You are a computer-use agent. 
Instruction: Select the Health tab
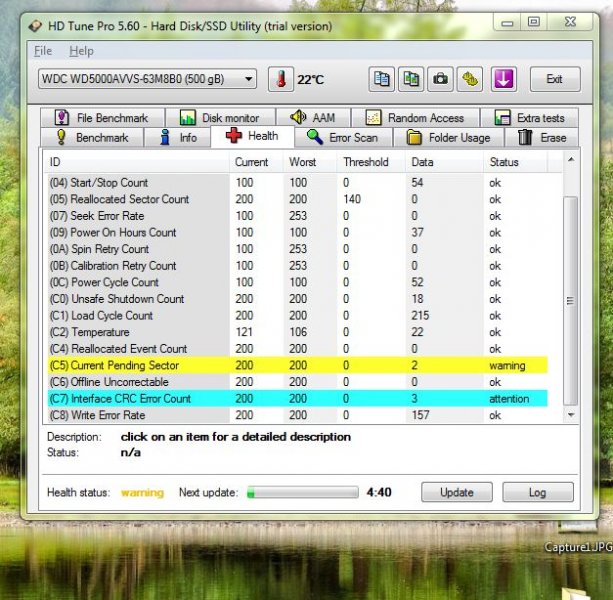pos(252,136)
